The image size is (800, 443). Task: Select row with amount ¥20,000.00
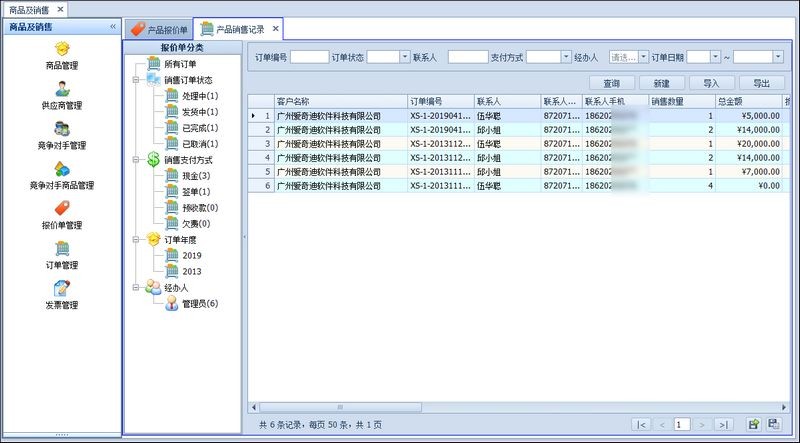click(x=519, y=144)
